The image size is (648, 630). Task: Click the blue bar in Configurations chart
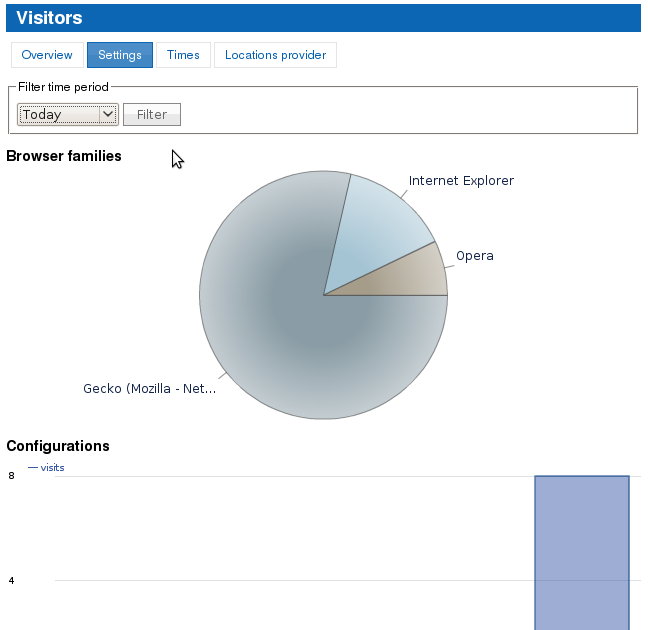581,550
